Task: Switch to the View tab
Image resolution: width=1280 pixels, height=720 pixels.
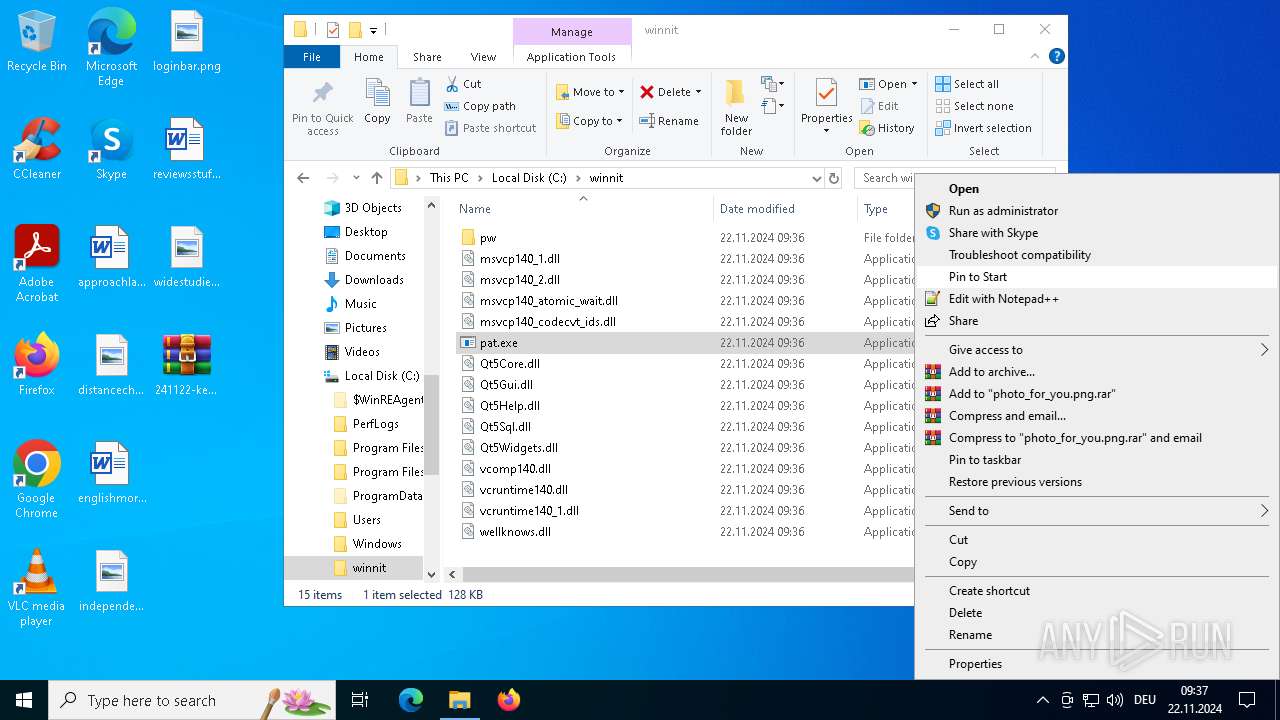Action: click(483, 57)
